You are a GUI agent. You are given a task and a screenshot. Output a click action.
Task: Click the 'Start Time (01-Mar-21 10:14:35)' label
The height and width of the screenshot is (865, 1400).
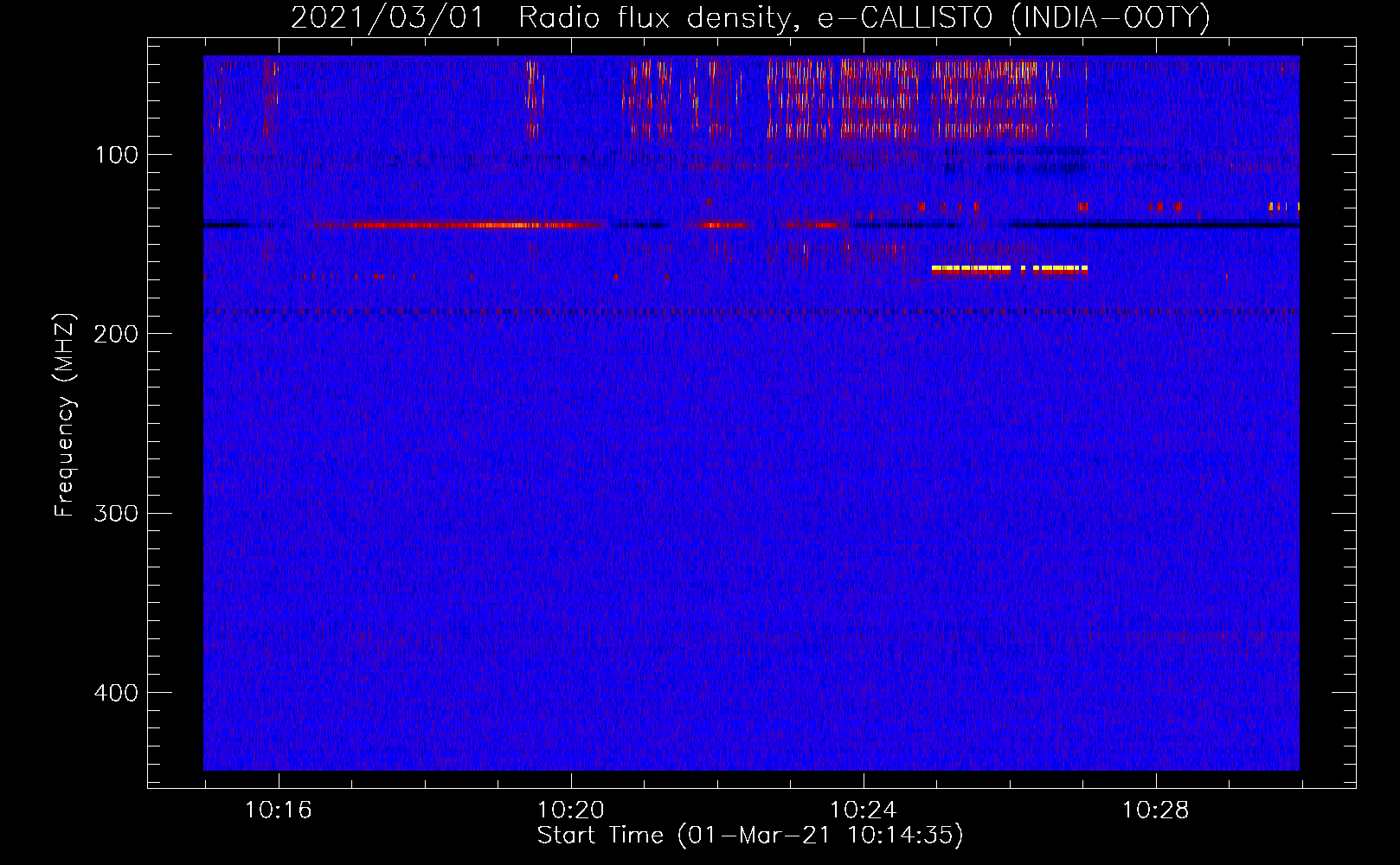click(750, 836)
